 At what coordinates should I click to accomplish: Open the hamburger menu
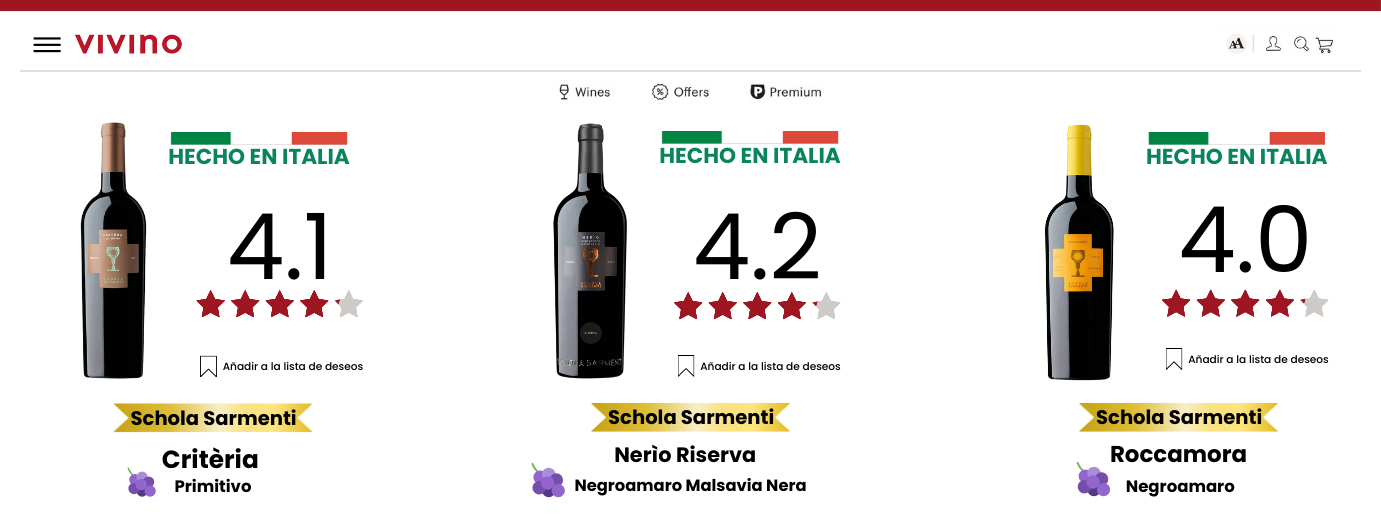click(x=47, y=45)
